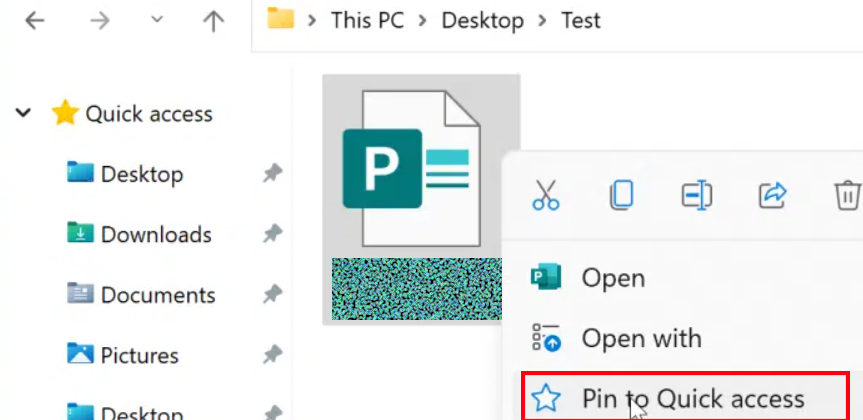The height and width of the screenshot is (420, 863).
Task: Open Downloads in the sidebar
Action: tap(155, 235)
